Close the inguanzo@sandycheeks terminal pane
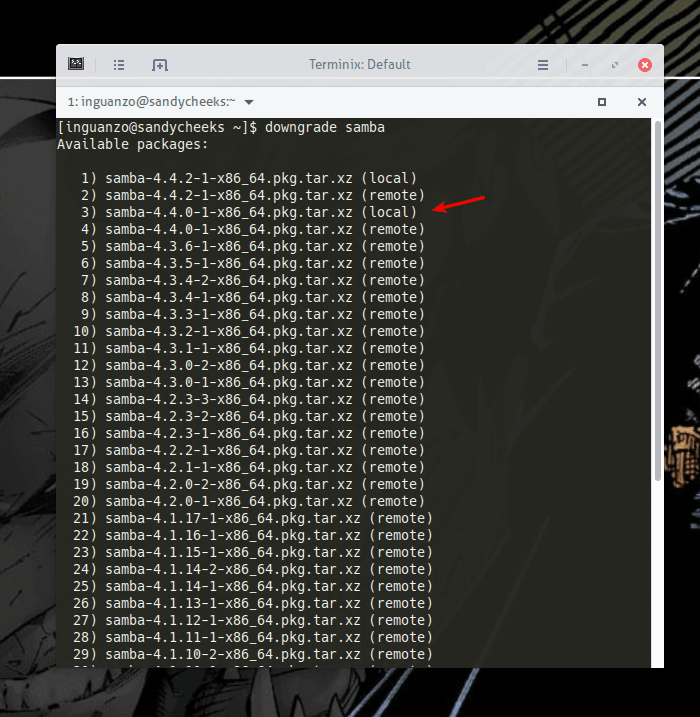This screenshot has width=700, height=717. coord(642,102)
